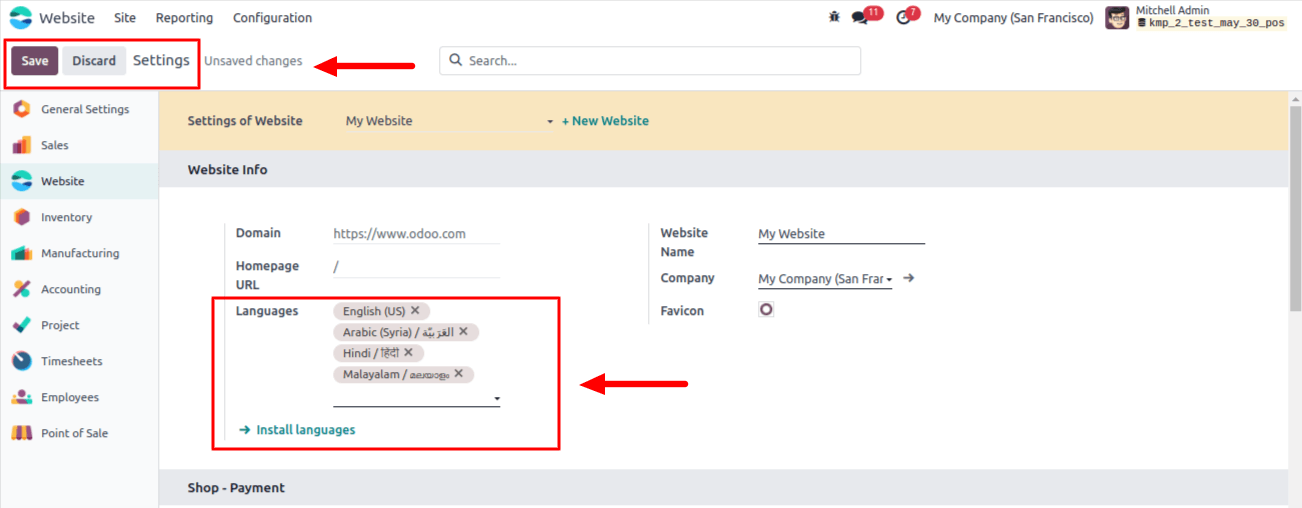
Task: Click the Website Info section header
Action: pyautogui.click(x=228, y=170)
